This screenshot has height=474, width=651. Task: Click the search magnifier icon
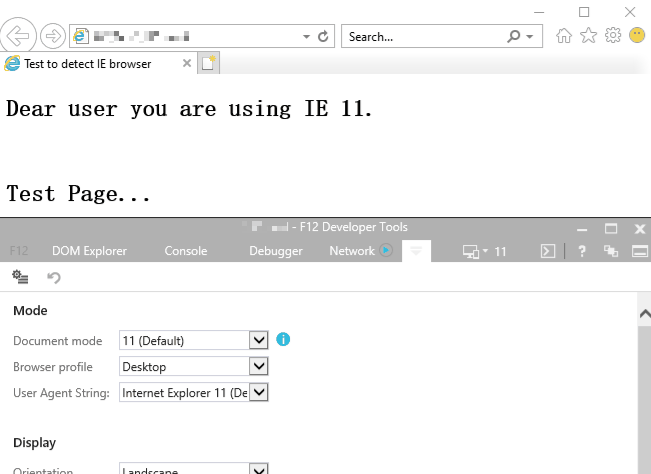coord(514,37)
